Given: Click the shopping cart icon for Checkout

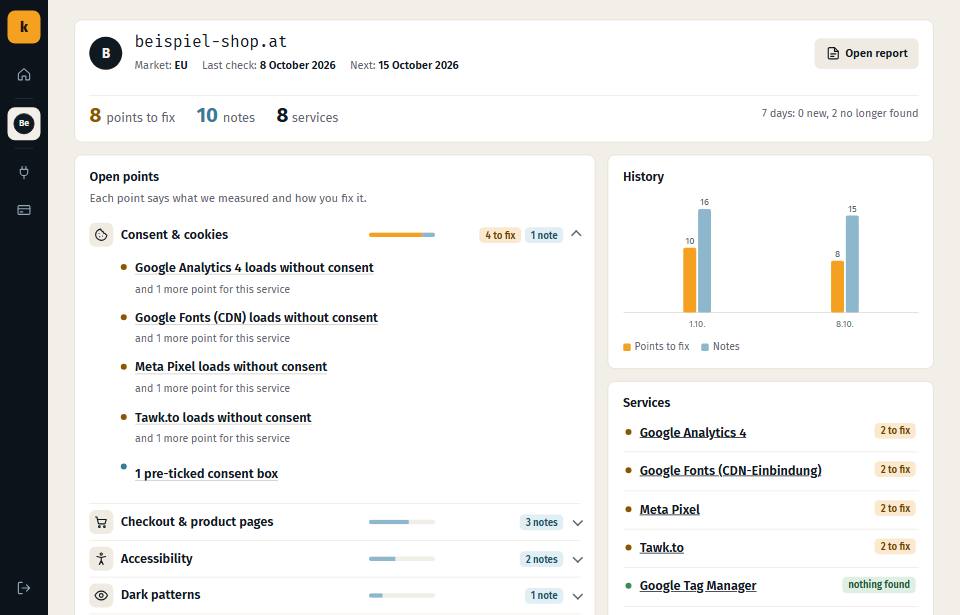Looking at the screenshot, I should tap(101, 522).
